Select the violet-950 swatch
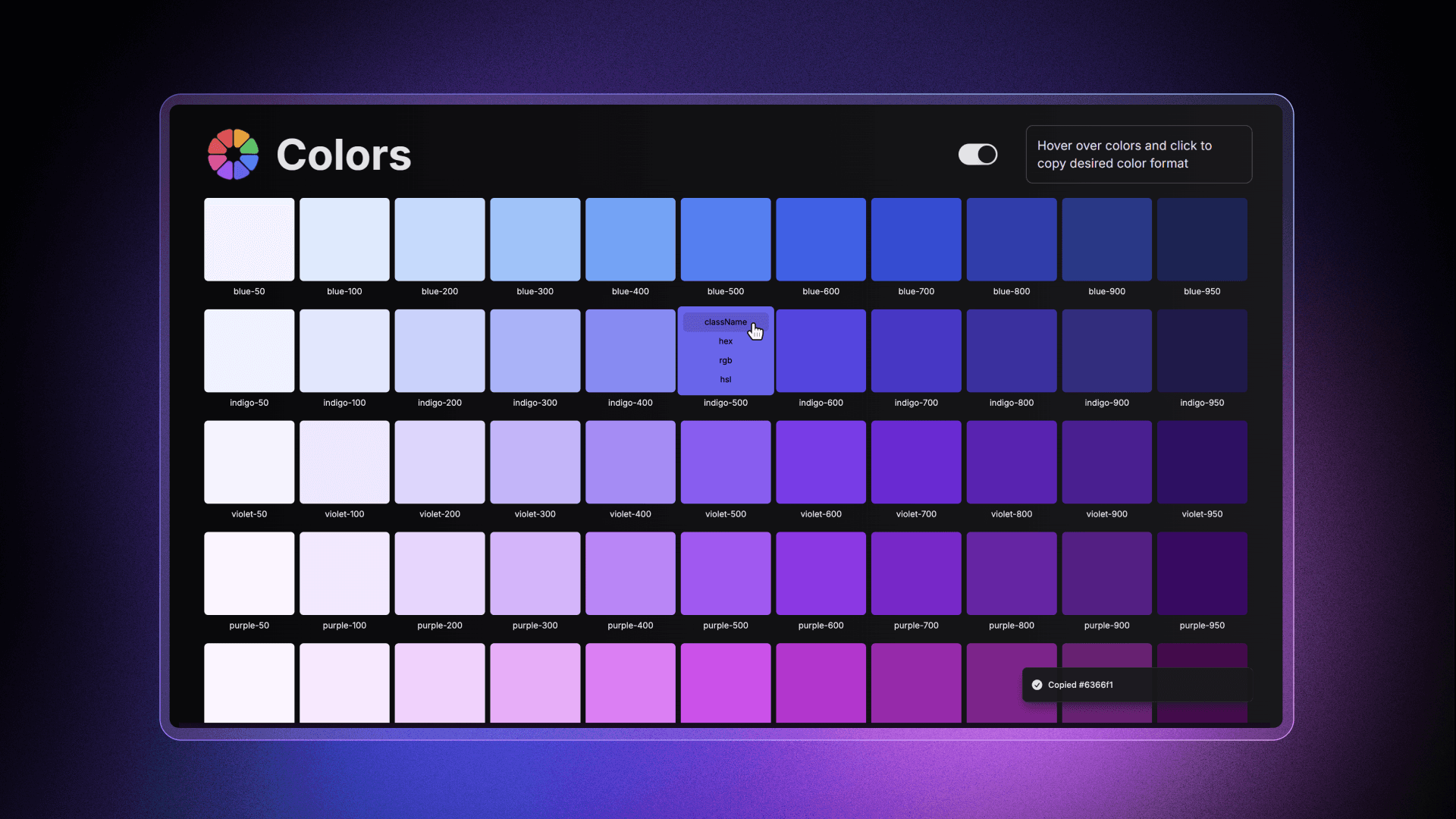This screenshot has height=819, width=1456. tap(1202, 461)
